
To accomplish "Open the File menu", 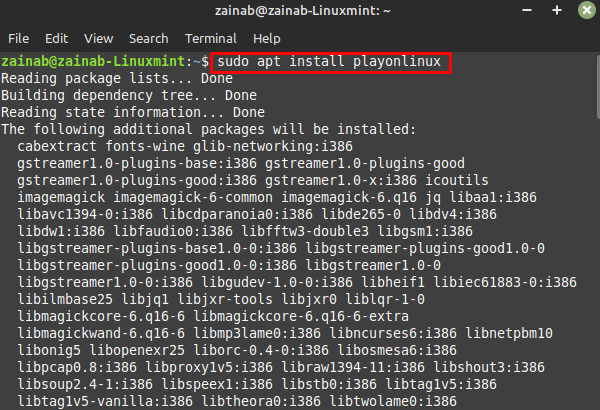I will [18, 39].
